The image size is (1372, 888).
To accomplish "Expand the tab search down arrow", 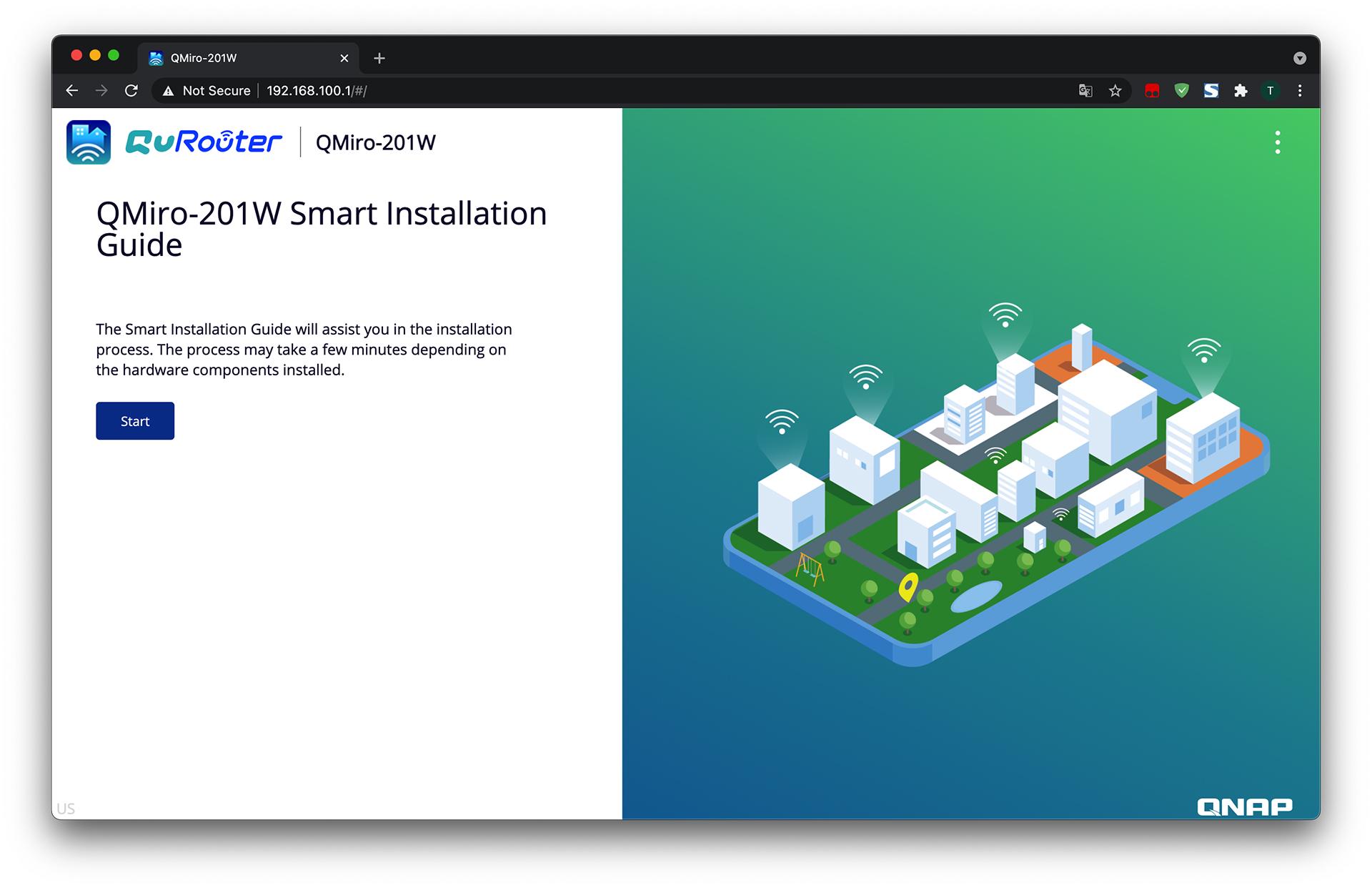I will 1300,59.
